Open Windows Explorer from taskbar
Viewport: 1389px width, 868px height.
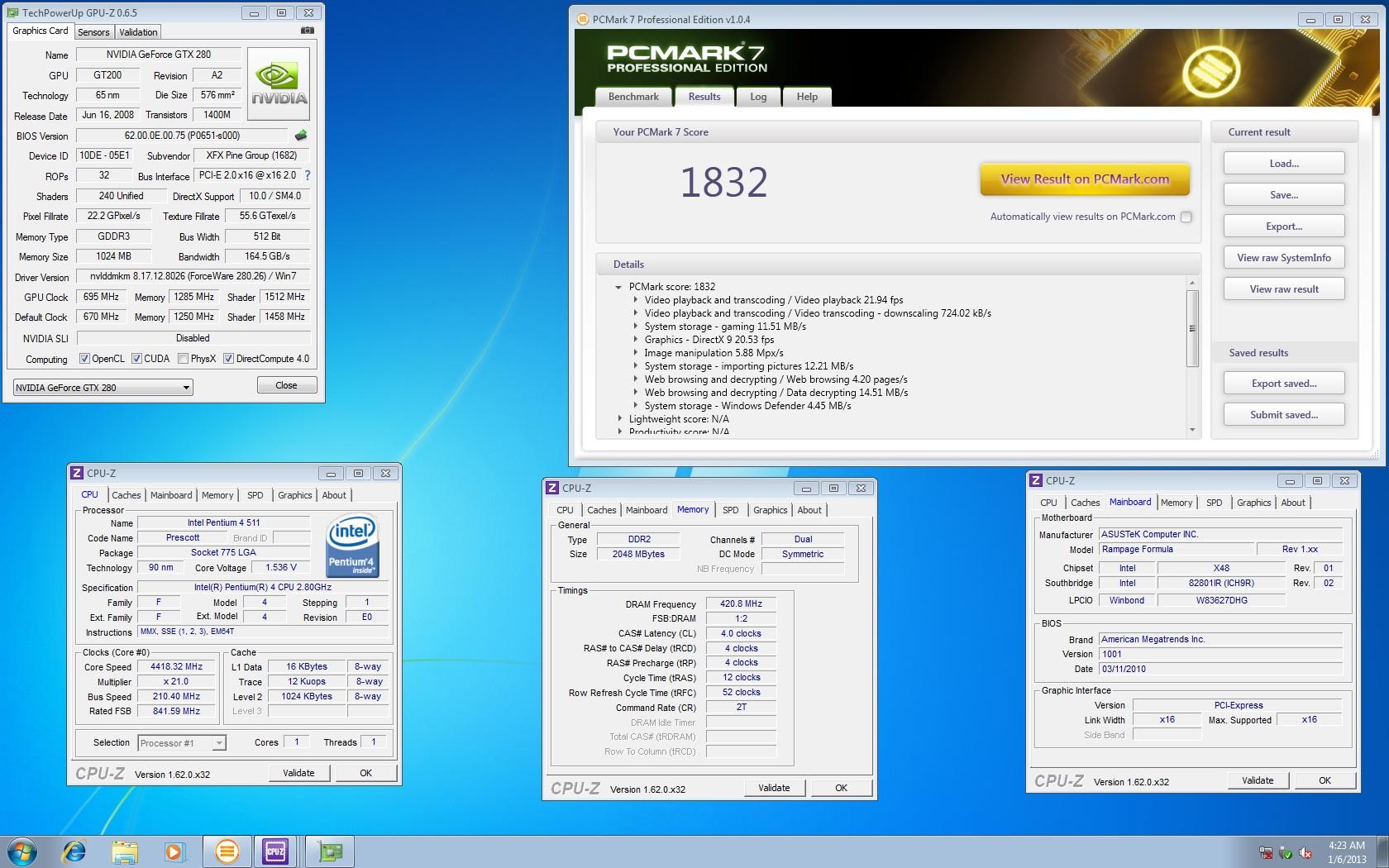pyautogui.click(x=125, y=851)
